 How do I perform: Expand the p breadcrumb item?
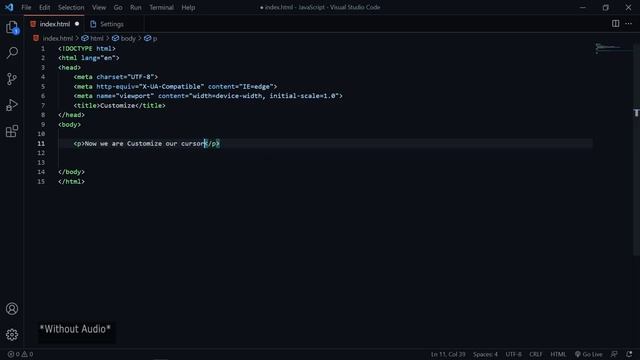pyautogui.click(x=155, y=38)
